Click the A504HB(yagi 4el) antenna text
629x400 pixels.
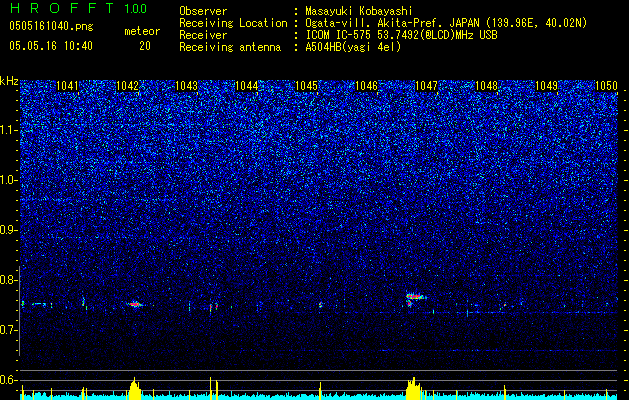(x=353, y=47)
